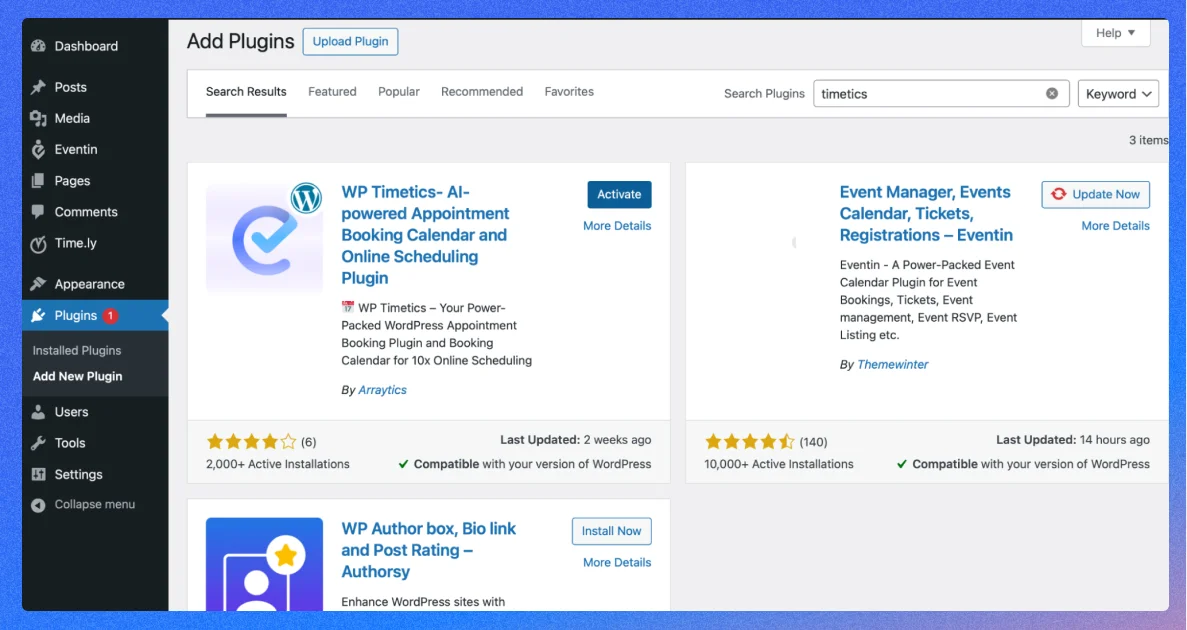The image size is (1187, 630).
Task: Click the WP Timetics star rating
Action: coord(251,441)
